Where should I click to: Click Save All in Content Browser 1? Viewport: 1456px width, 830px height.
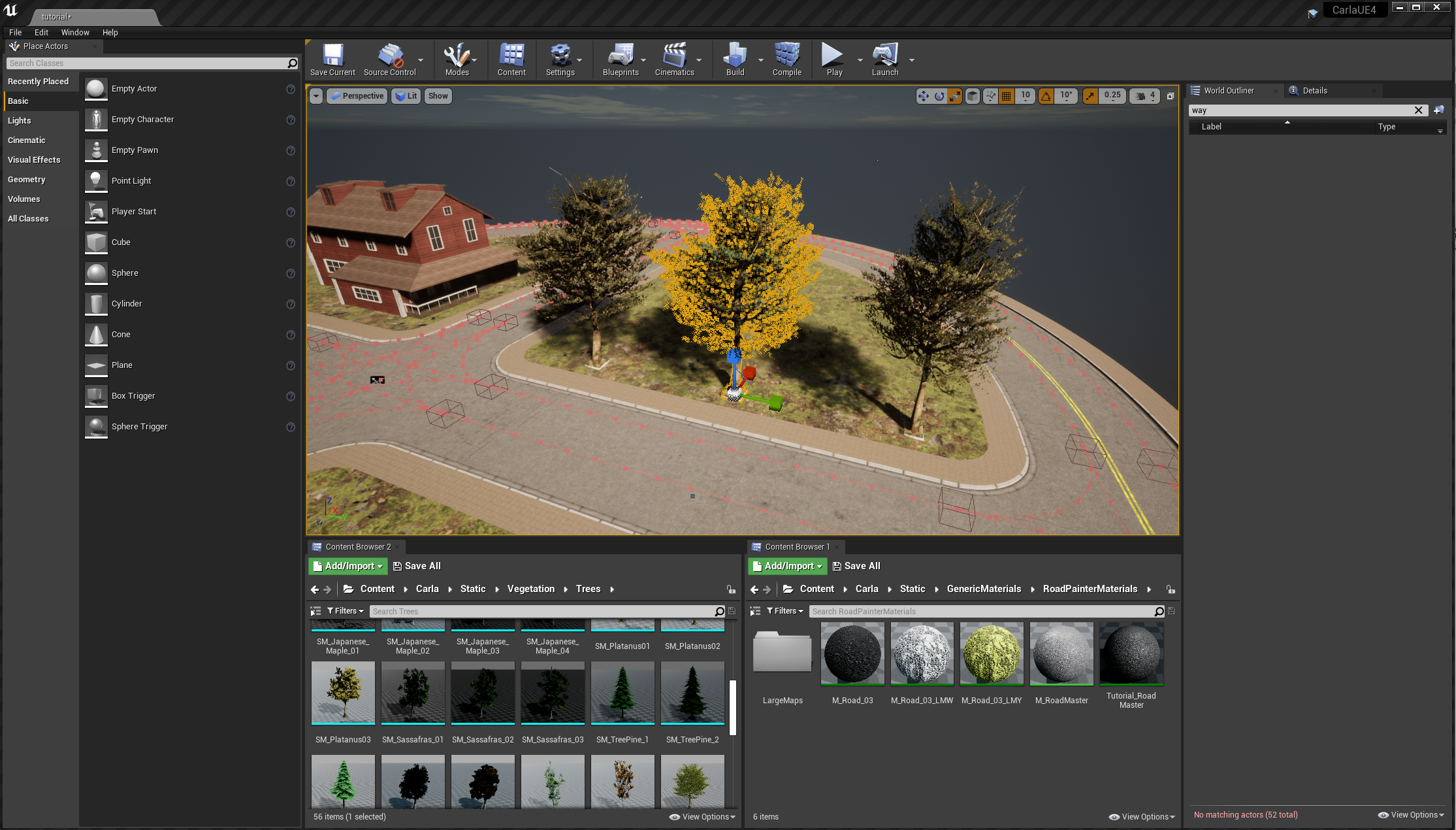(x=856, y=566)
